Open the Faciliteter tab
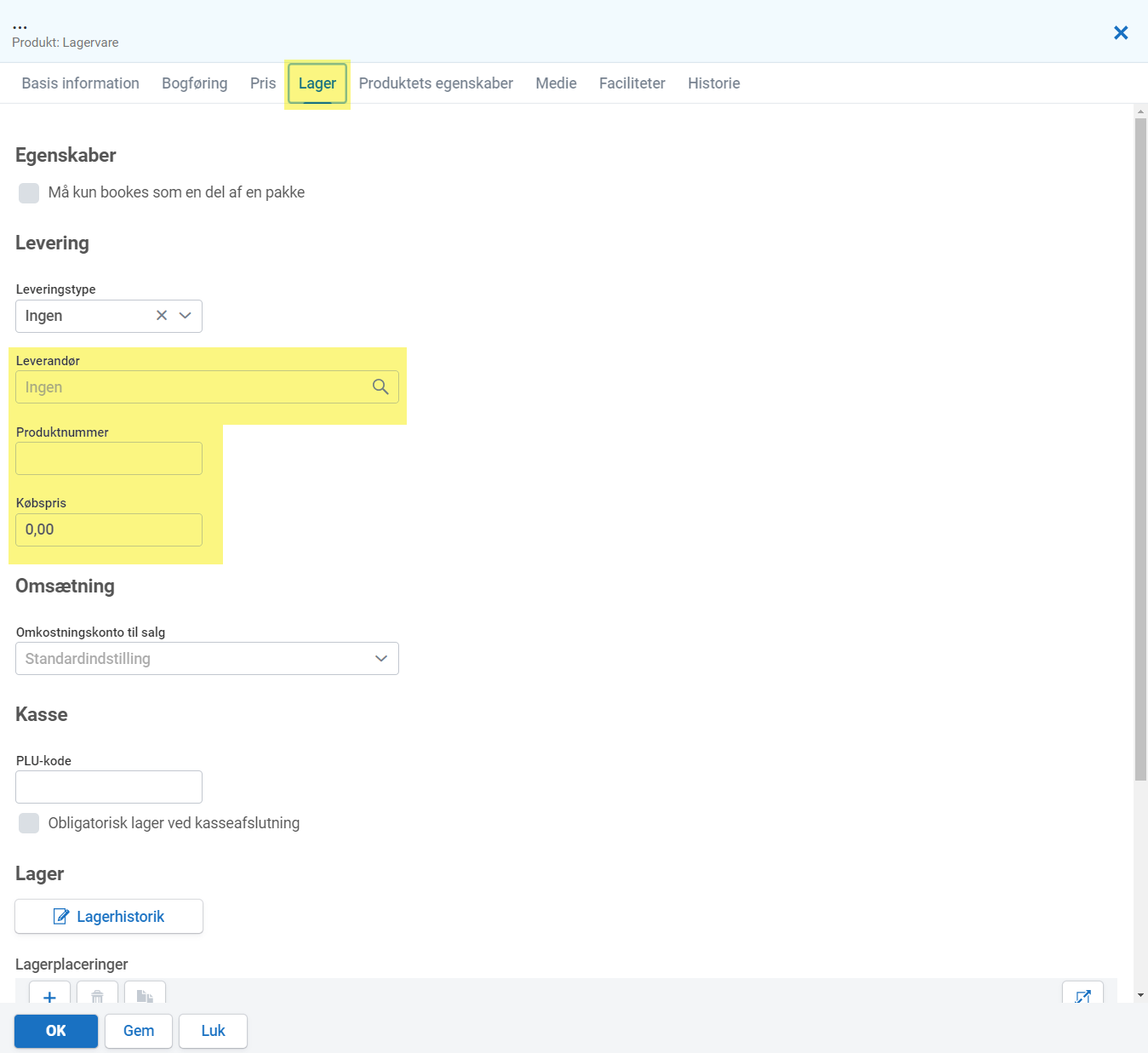The height and width of the screenshot is (1053, 1148). 632,83
